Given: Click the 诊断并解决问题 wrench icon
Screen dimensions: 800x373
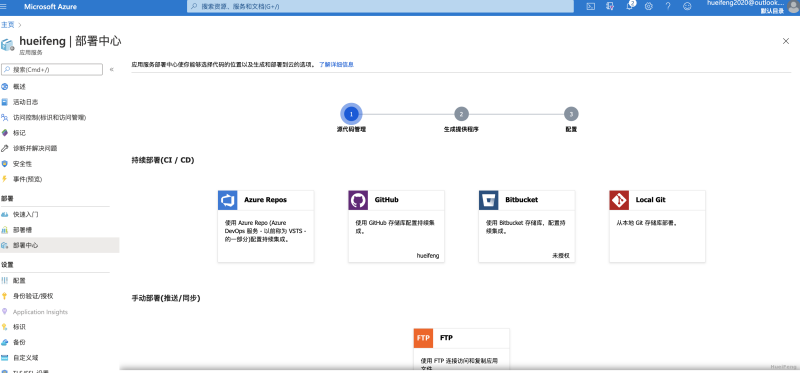Looking at the screenshot, I should (5, 148).
